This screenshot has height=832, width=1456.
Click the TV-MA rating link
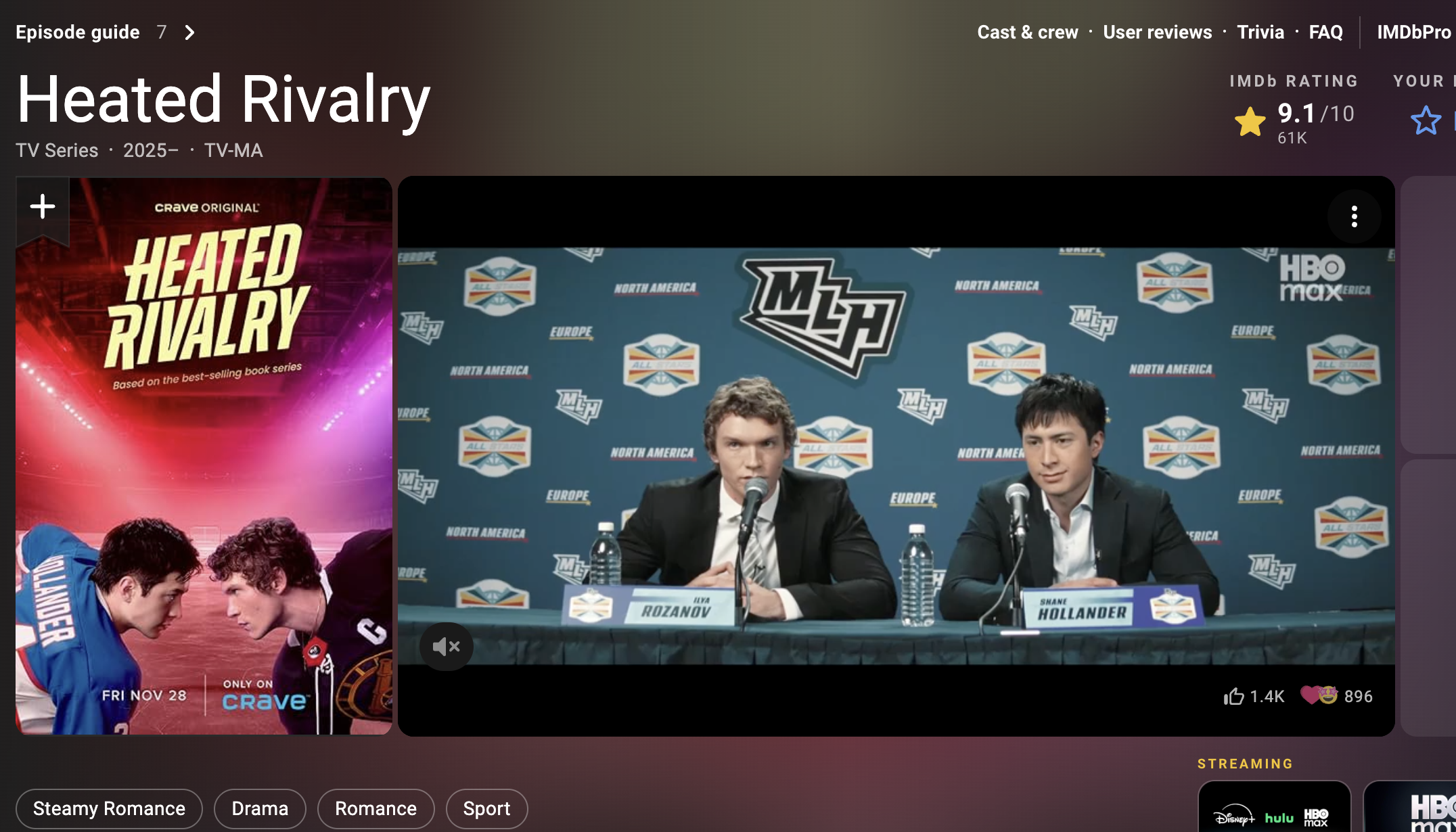point(233,150)
